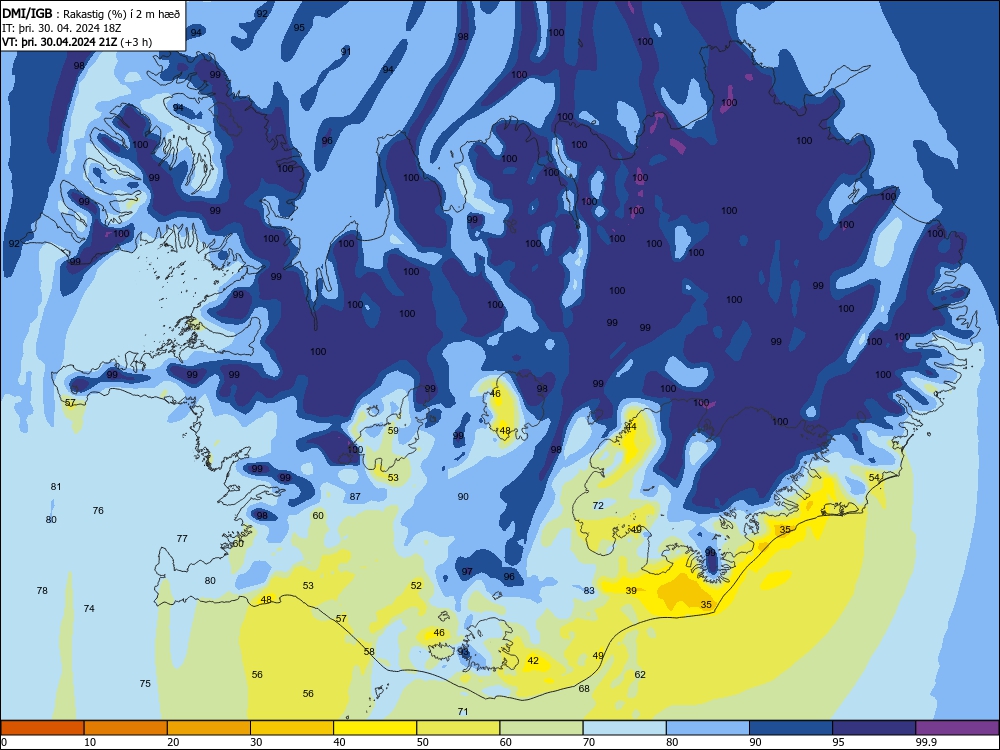Click the legend tick label '50'
1000x750 pixels.
pyautogui.click(x=423, y=742)
